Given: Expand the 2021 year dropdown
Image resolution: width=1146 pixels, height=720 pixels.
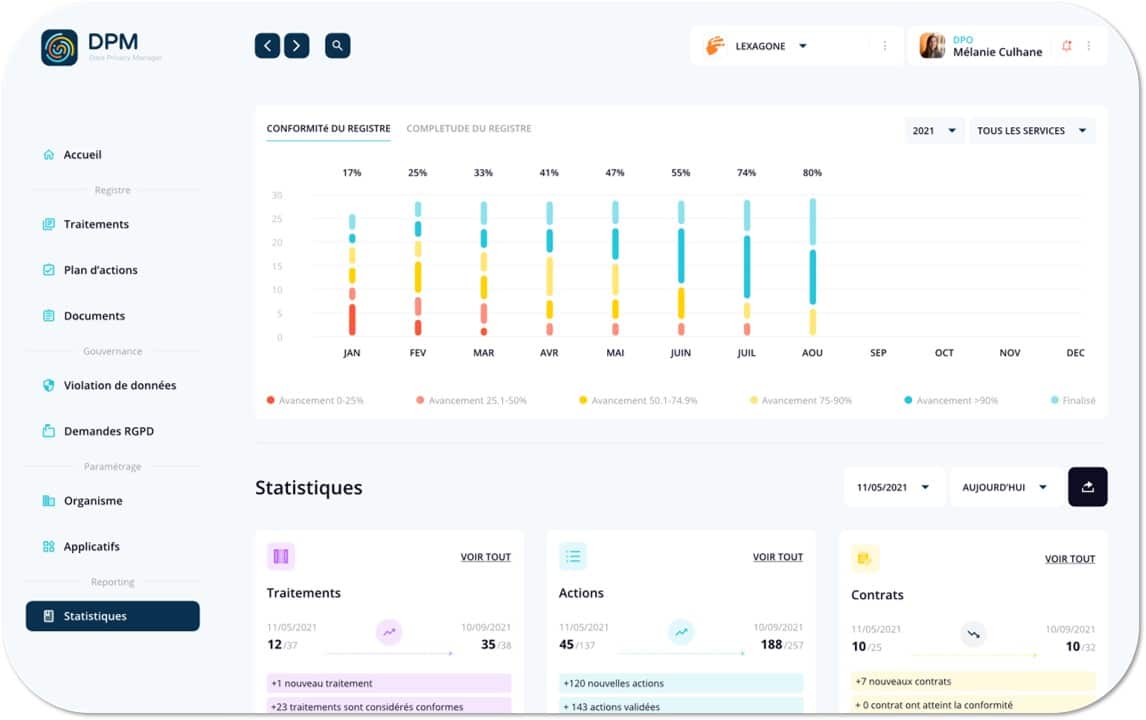Looking at the screenshot, I should (934, 131).
